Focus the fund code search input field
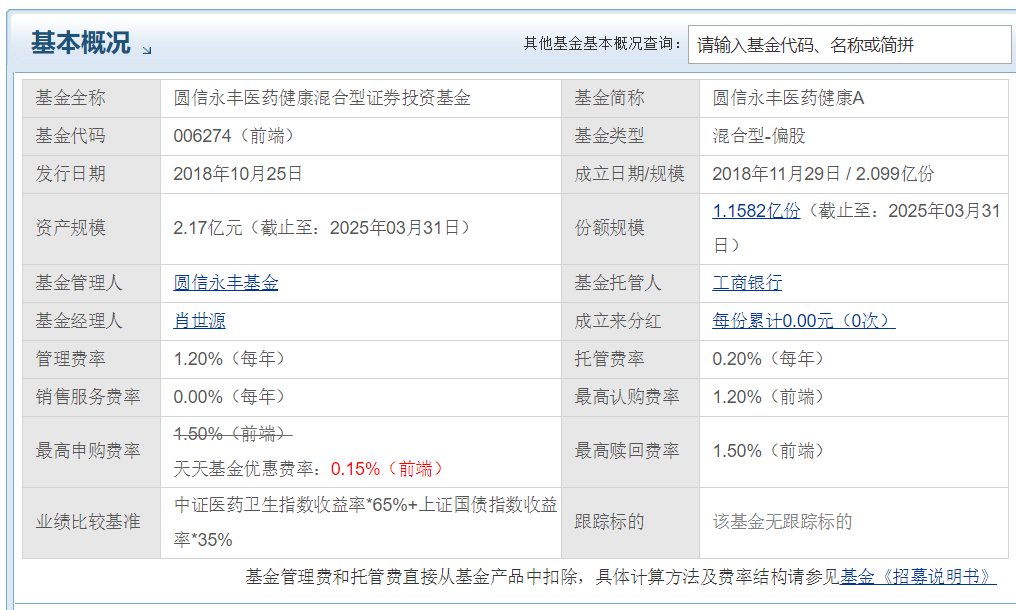Image resolution: width=1016 pixels, height=610 pixels. [x=849, y=45]
